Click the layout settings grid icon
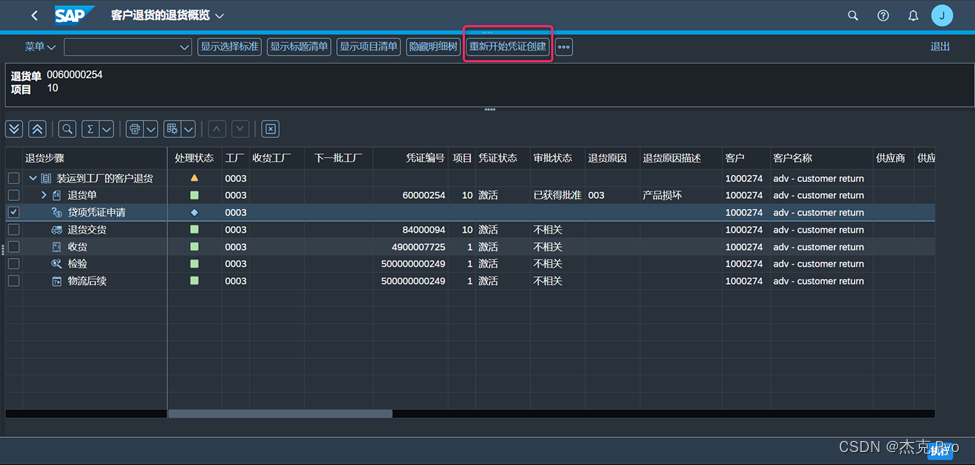The image size is (975, 465). tap(172, 129)
